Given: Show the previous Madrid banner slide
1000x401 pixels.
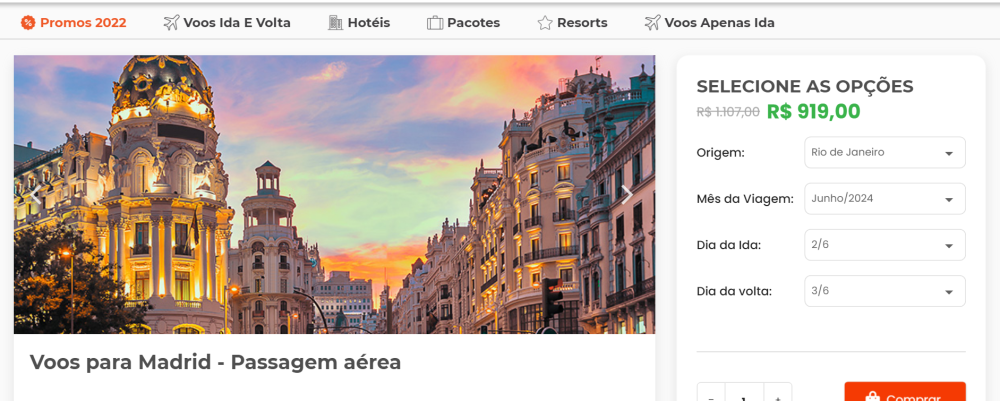Looking at the screenshot, I should click(x=34, y=195).
